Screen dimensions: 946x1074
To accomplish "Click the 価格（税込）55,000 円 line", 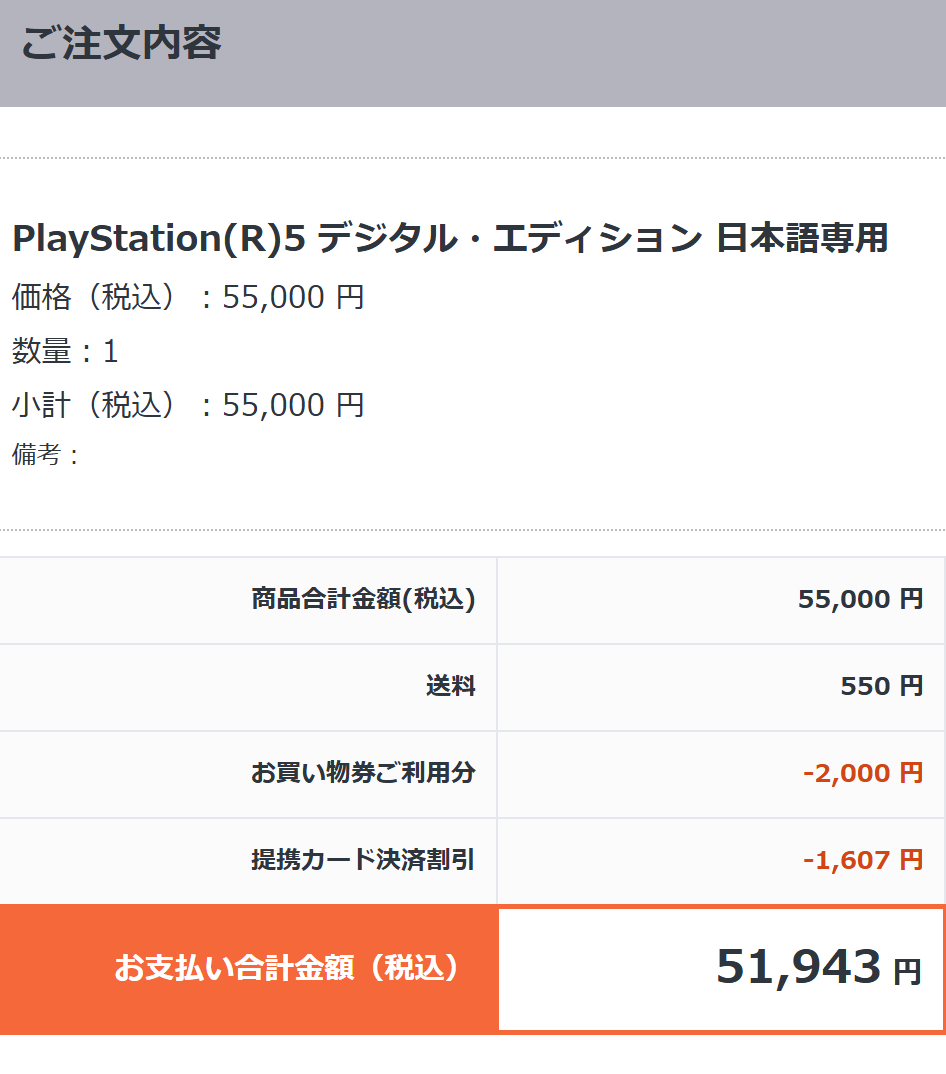I will tap(188, 297).
